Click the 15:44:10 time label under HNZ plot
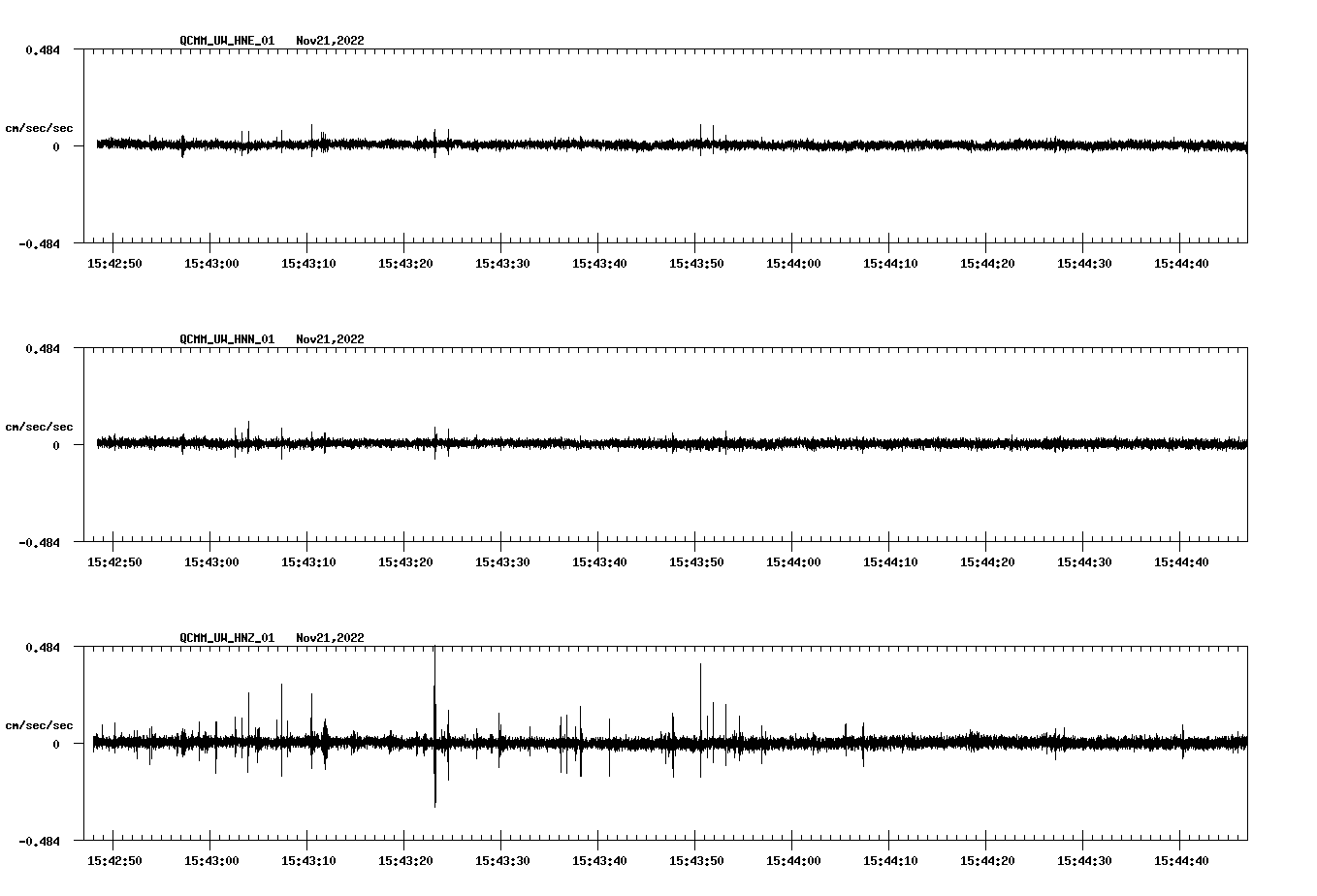Image resolution: width=1317 pixels, height=896 pixels. click(890, 861)
